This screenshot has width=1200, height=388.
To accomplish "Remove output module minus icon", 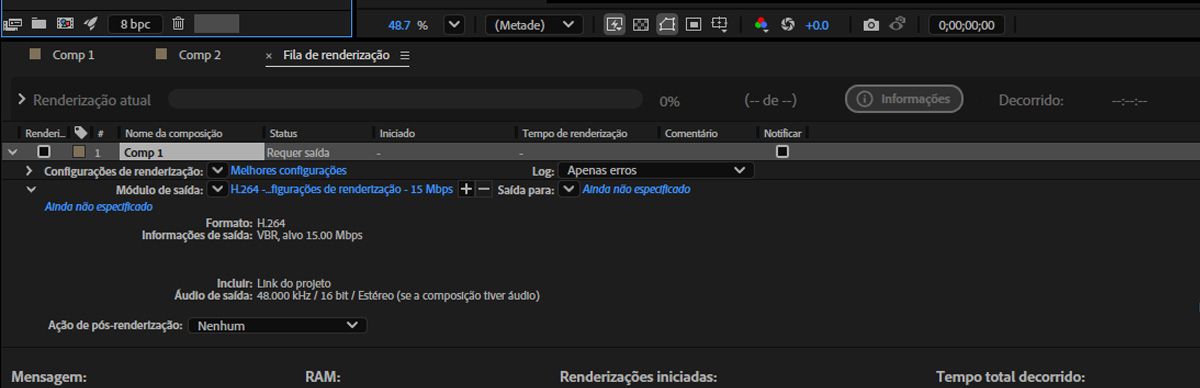I will [483, 189].
